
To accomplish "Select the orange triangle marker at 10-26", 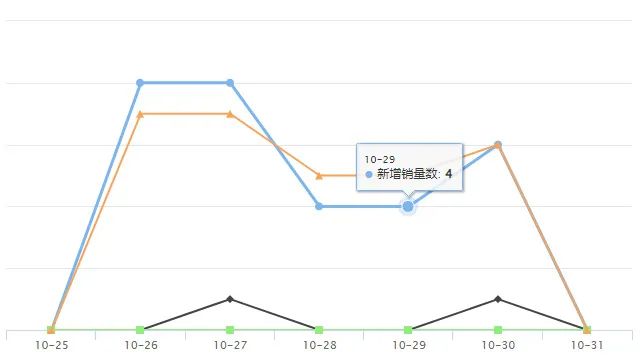I will [140, 114].
